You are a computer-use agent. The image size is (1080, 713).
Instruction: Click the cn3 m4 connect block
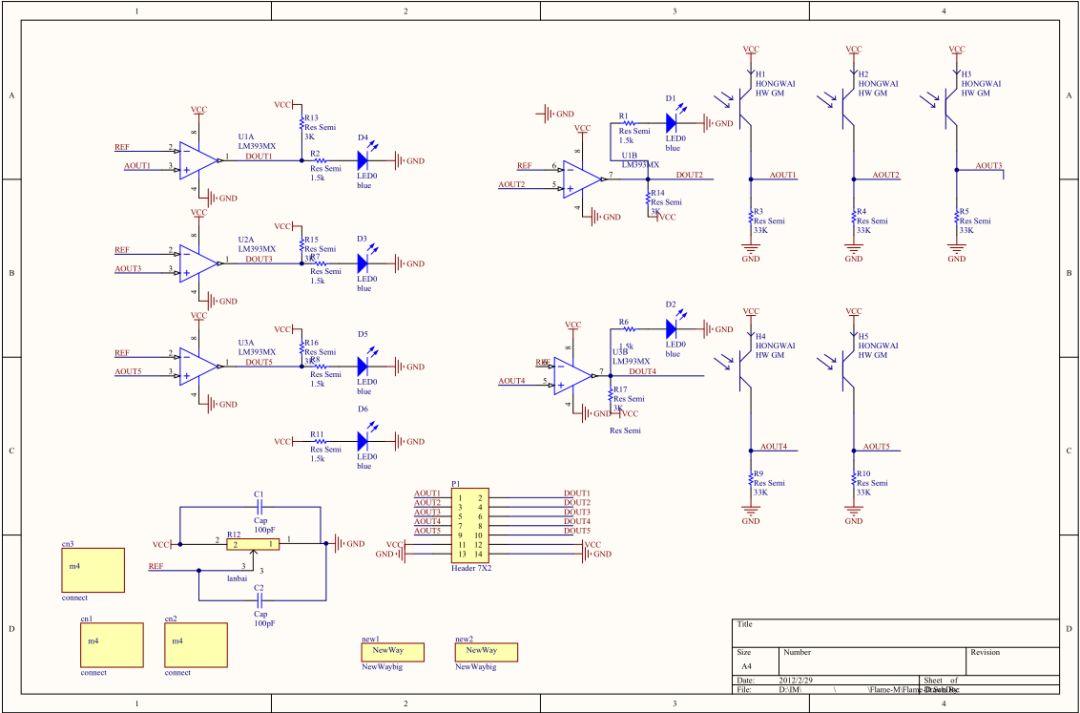point(93,570)
